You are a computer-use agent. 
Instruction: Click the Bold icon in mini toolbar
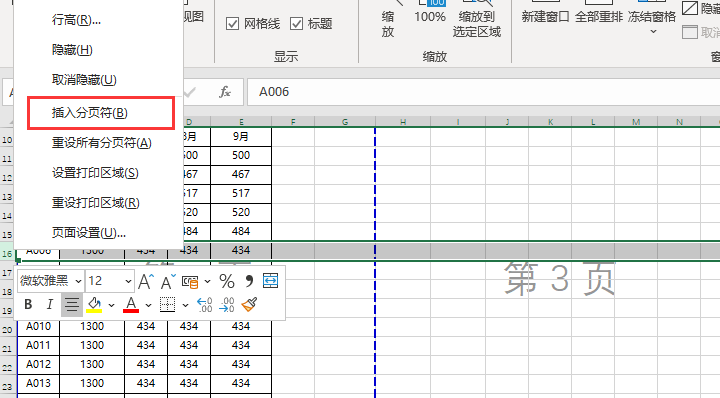pyautogui.click(x=28, y=304)
